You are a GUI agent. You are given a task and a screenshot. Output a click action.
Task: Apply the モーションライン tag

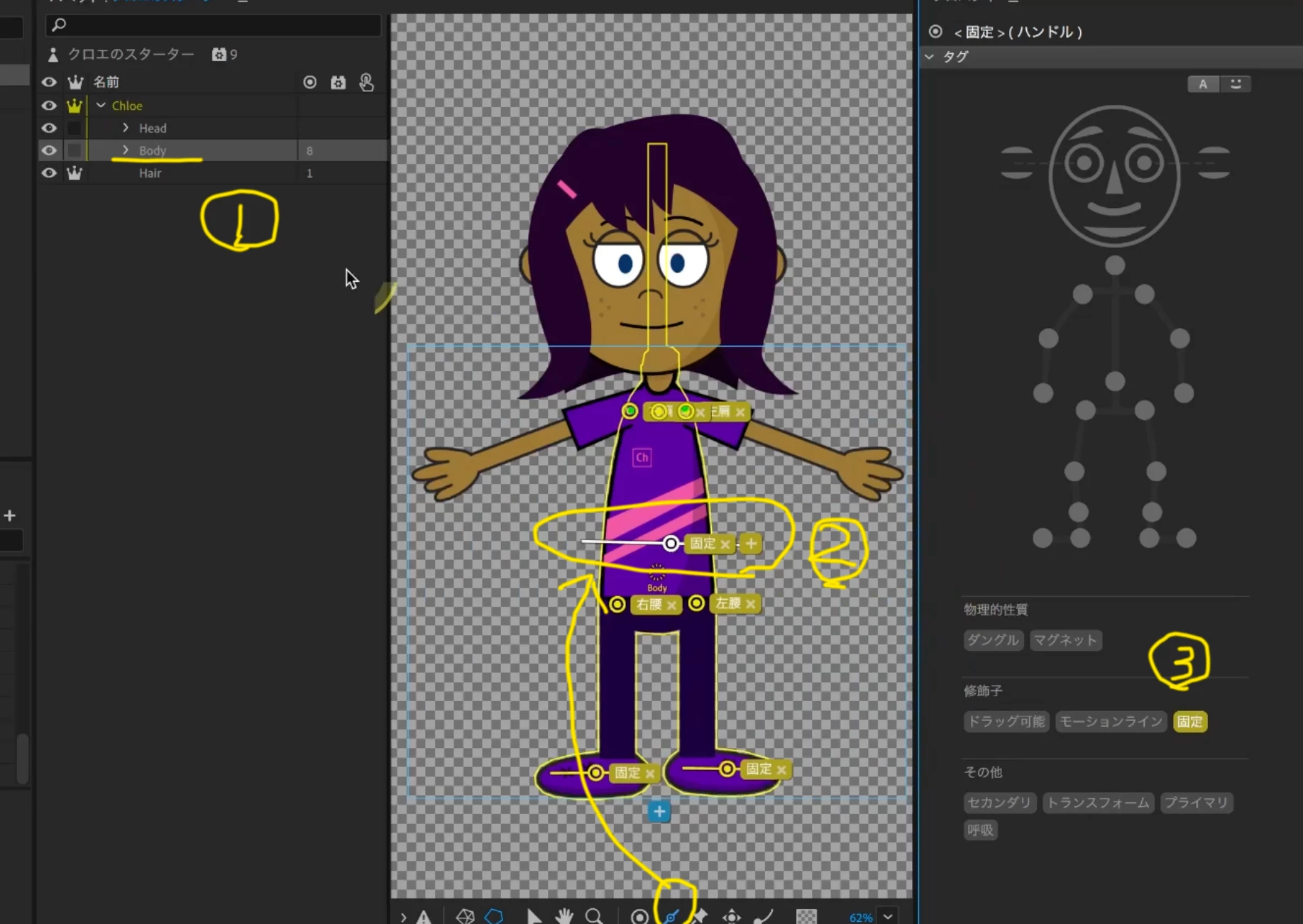[1111, 722]
